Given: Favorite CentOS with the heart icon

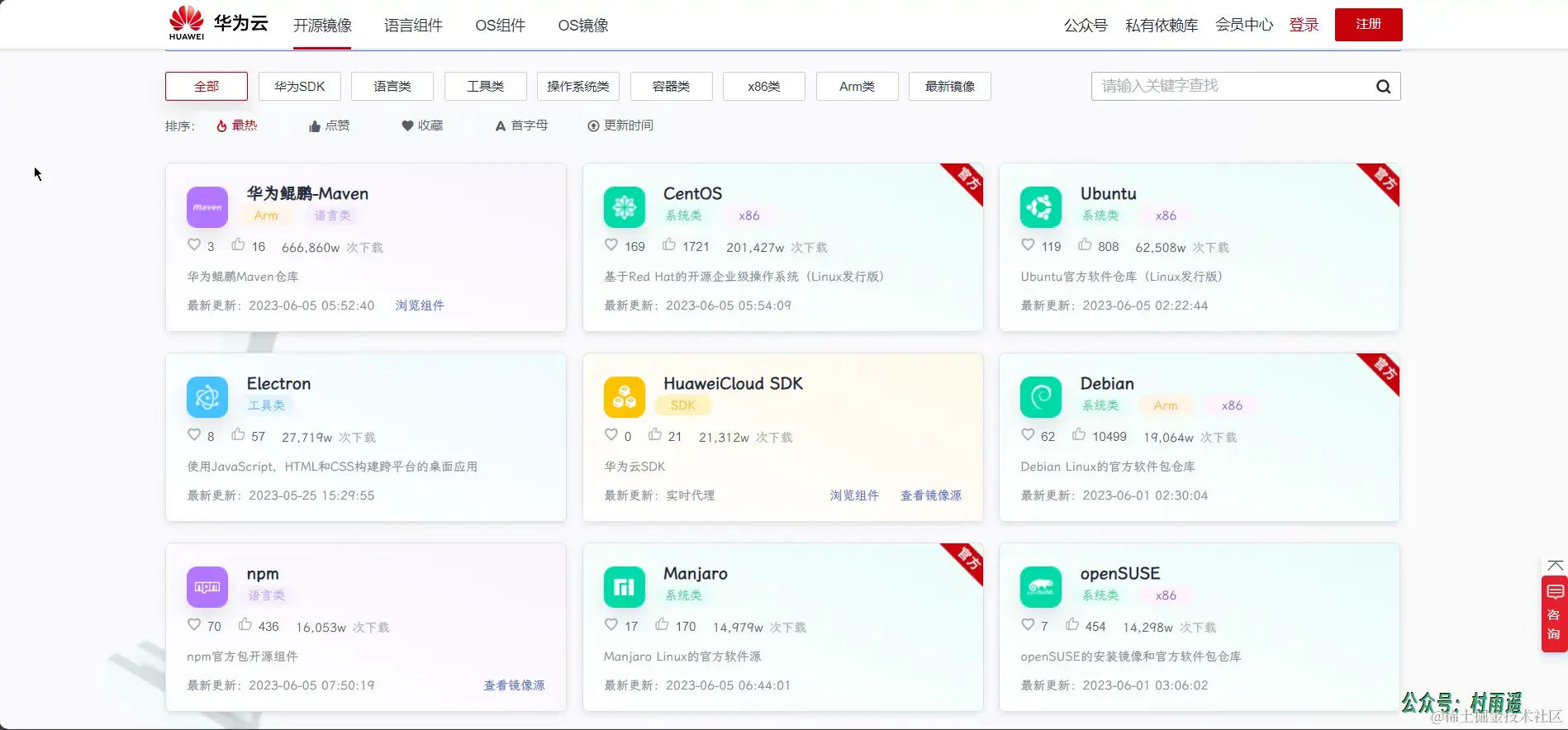Looking at the screenshot, I should click(x=611, y=245).
